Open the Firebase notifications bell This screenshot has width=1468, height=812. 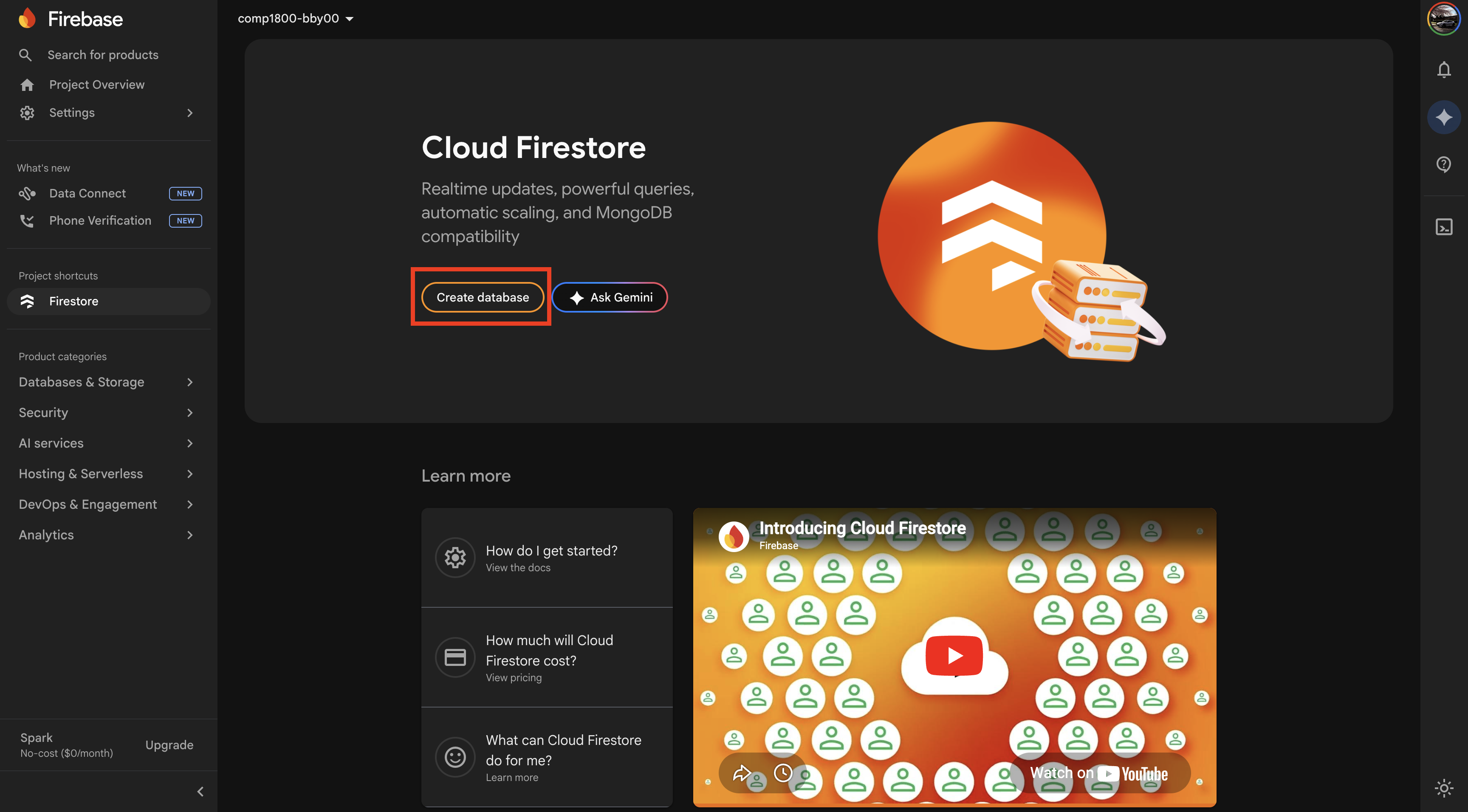(1443, 70)
